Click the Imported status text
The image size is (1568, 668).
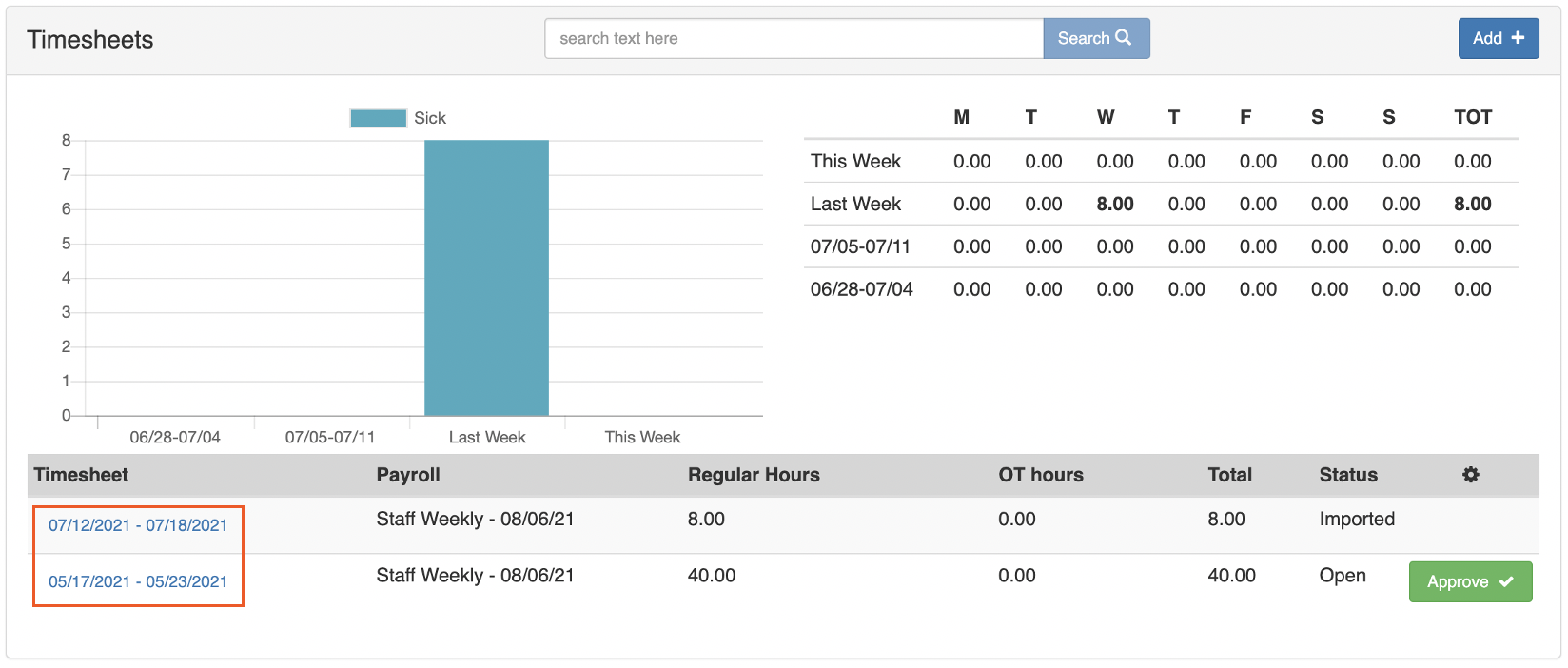[x=1357, y=519]
